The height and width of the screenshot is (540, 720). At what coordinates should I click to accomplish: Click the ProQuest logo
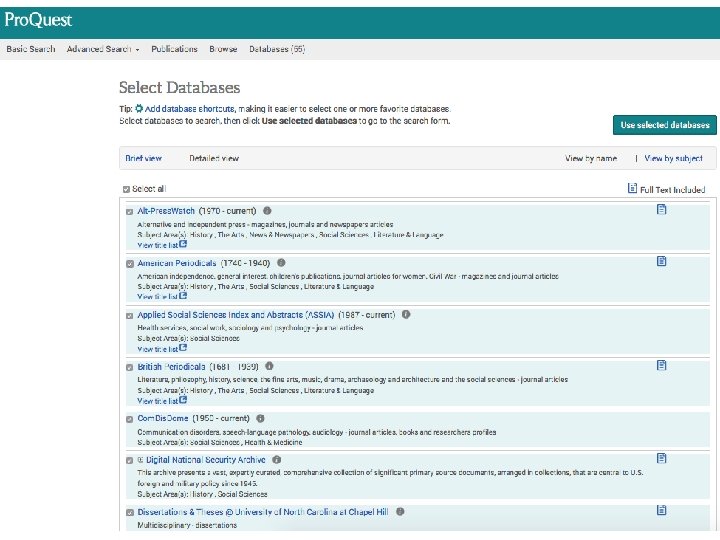(38, 20)
